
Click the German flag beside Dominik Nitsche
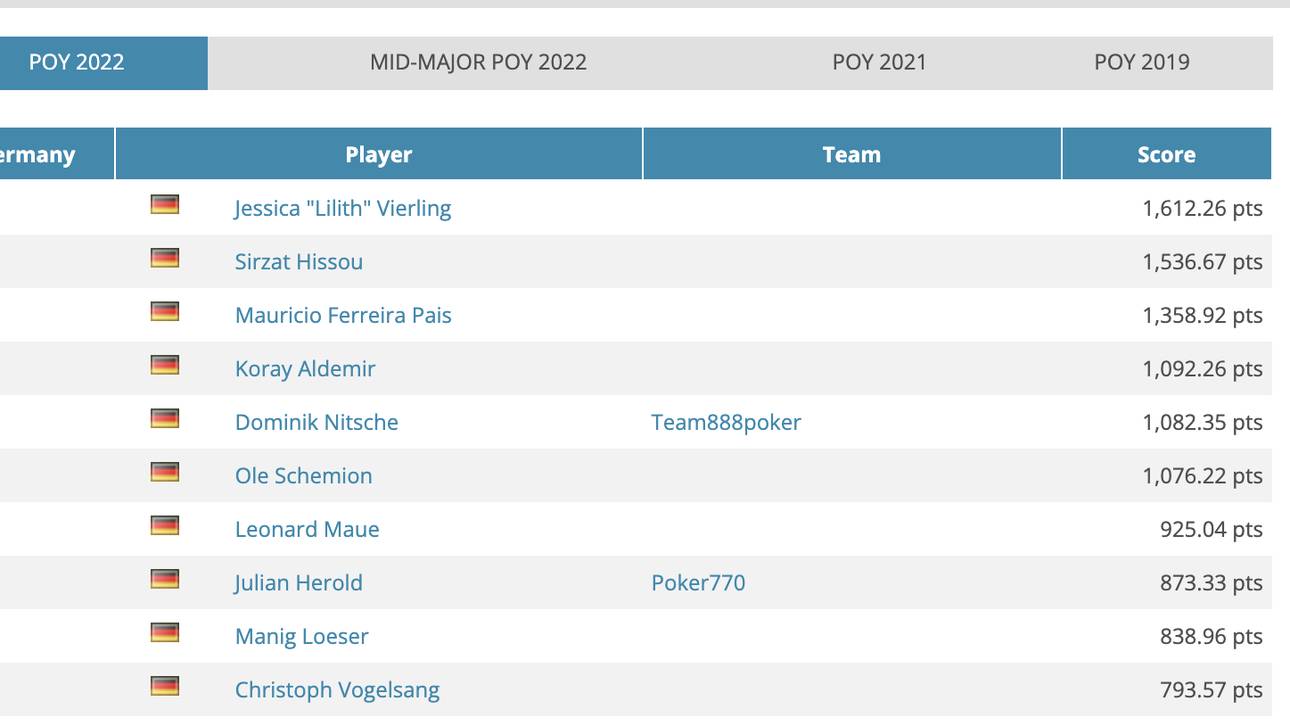click(x=164, y=418)
